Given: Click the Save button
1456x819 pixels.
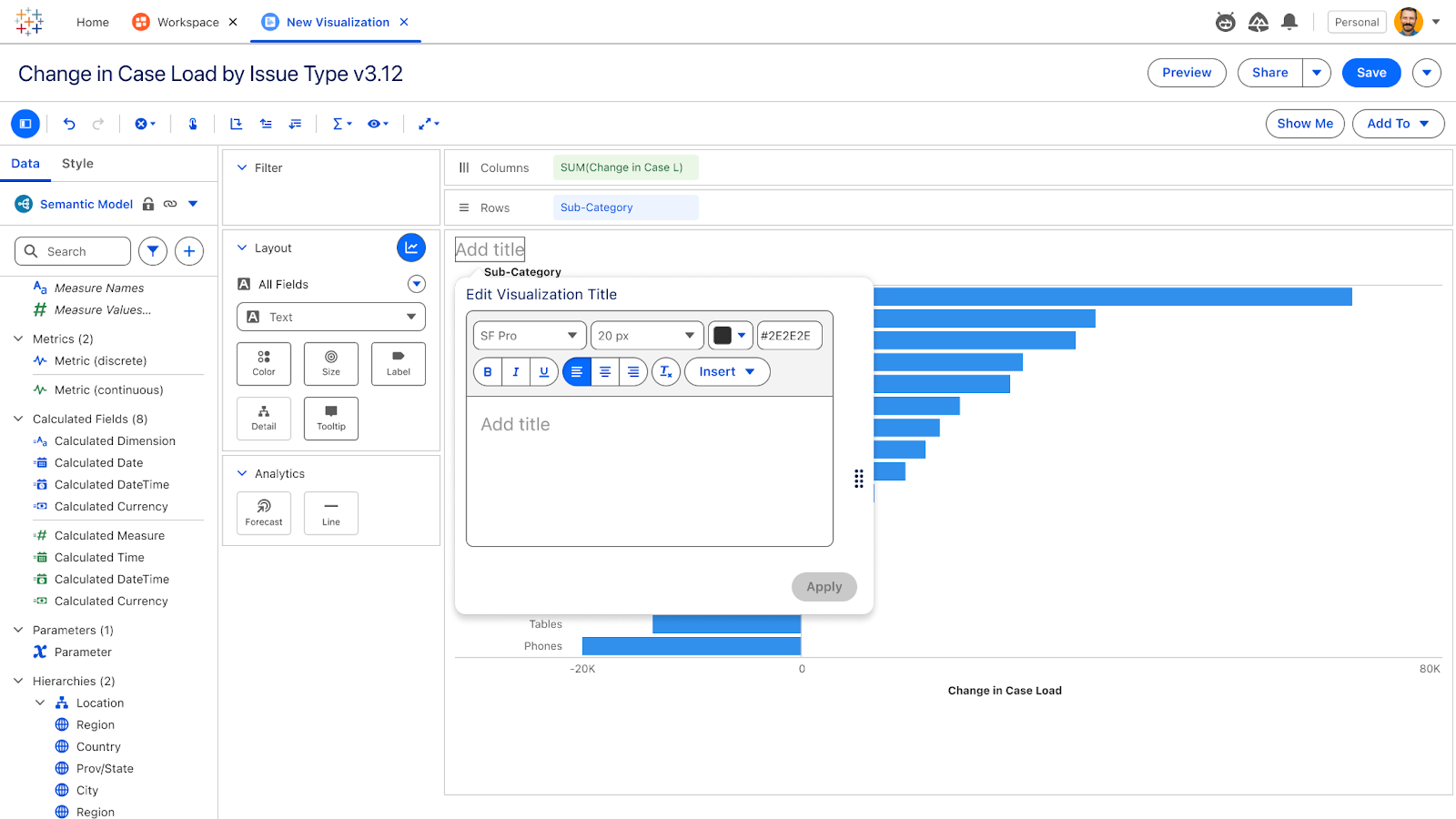Looking at the screenshot, I should tap(1371, 73).
